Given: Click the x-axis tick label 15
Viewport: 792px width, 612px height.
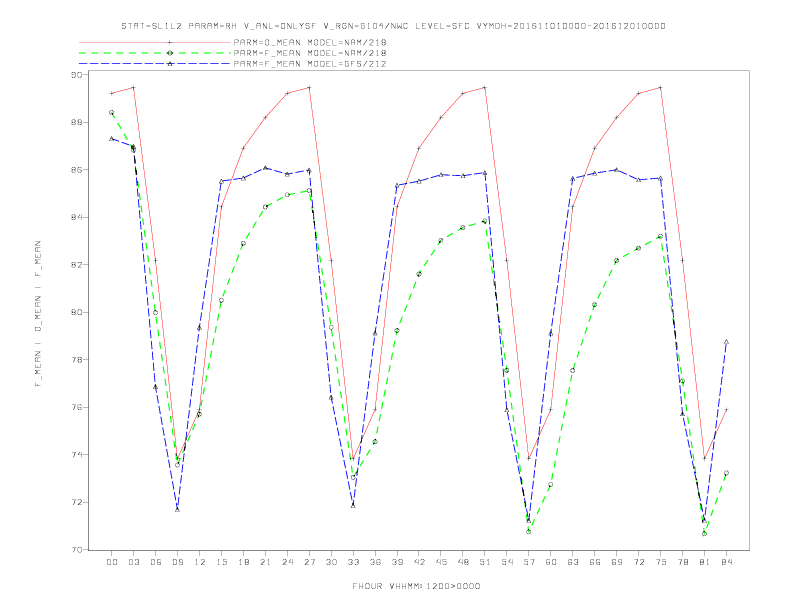Looking at the screenshot, I should point(221,562).
